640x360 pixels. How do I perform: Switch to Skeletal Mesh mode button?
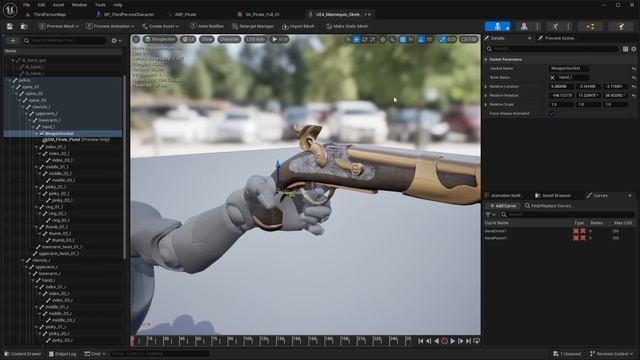pyautogui.click(x=524, y=26)
